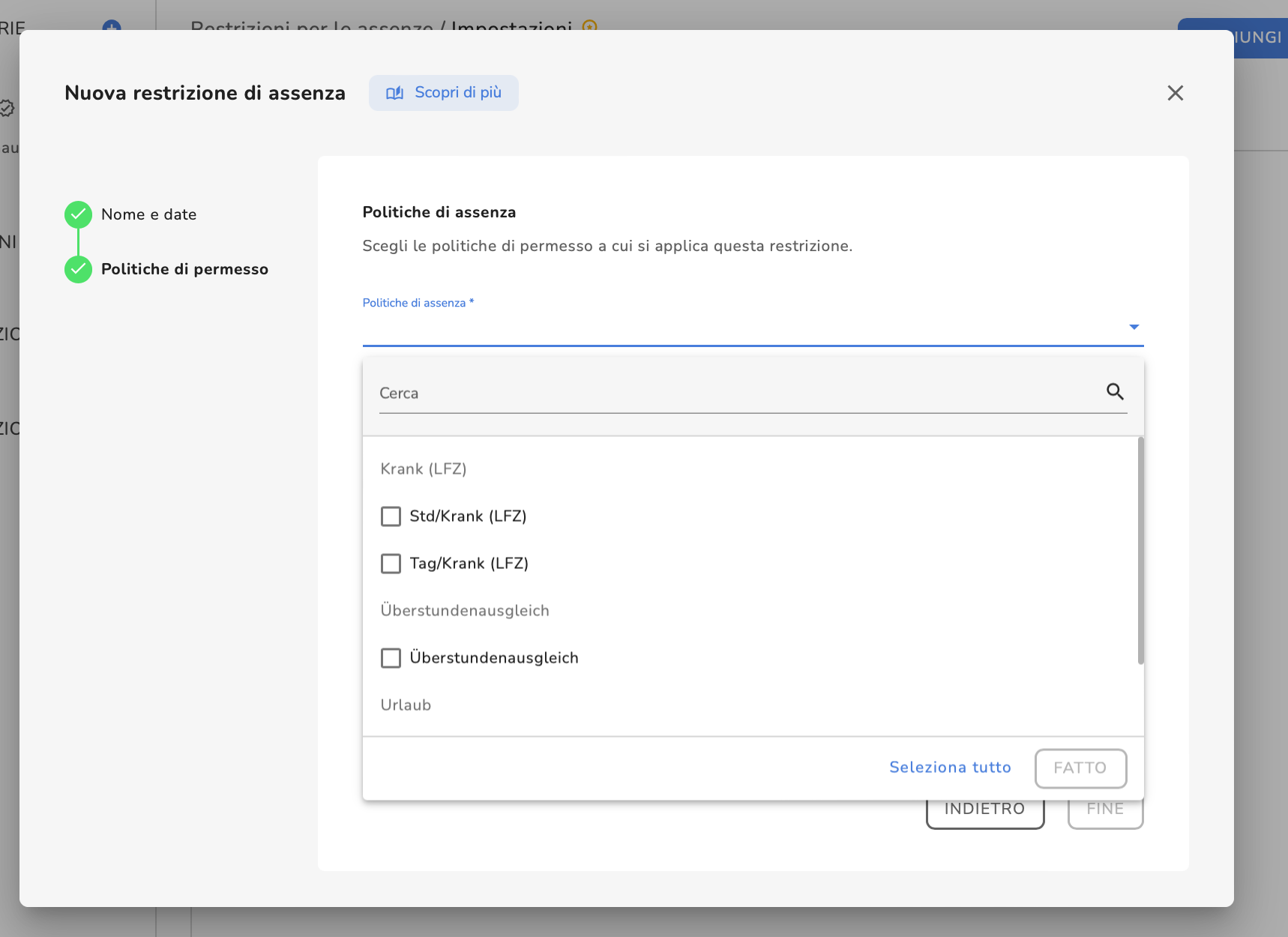
Task: Focus the Politiche di assenza selection field
Action: (753, 327)
